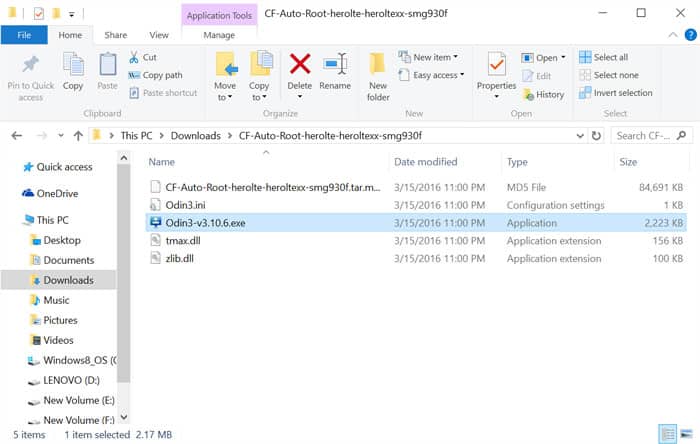This screenshot has width=700, height=444.
Task: Create a New folder
Action: click(x=378, y=77)
